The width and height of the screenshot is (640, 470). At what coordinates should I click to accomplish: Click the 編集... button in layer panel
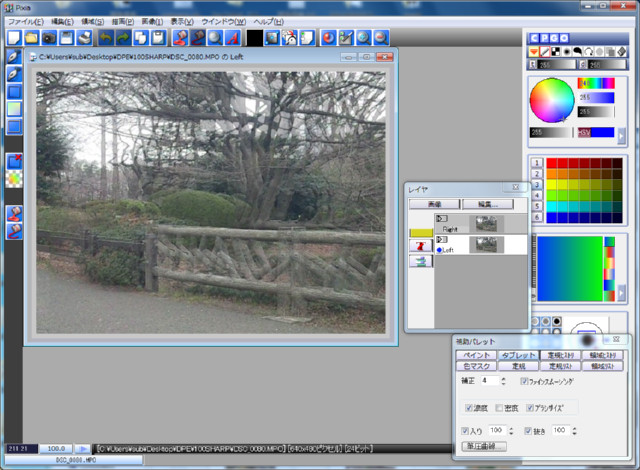click(x=488, y=204)
